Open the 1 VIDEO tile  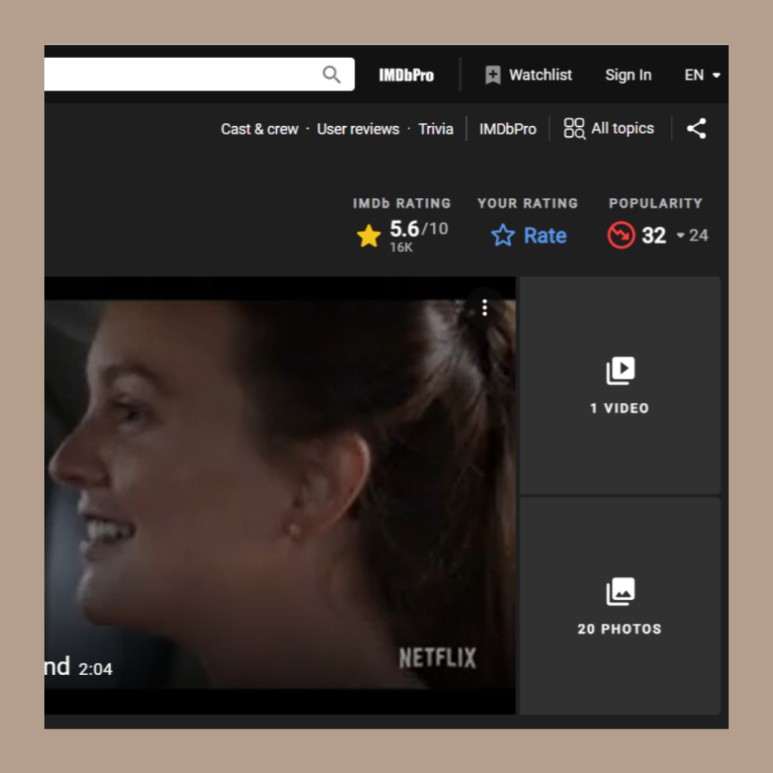tap(620, 385)
